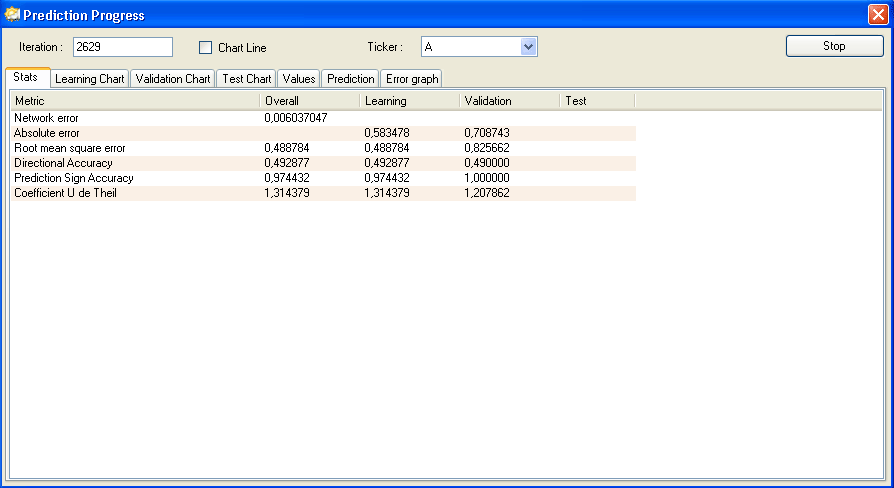This screenshot has width=894, height=488.
Task: Sort by the Learning column header
Action: pos(410,101)
